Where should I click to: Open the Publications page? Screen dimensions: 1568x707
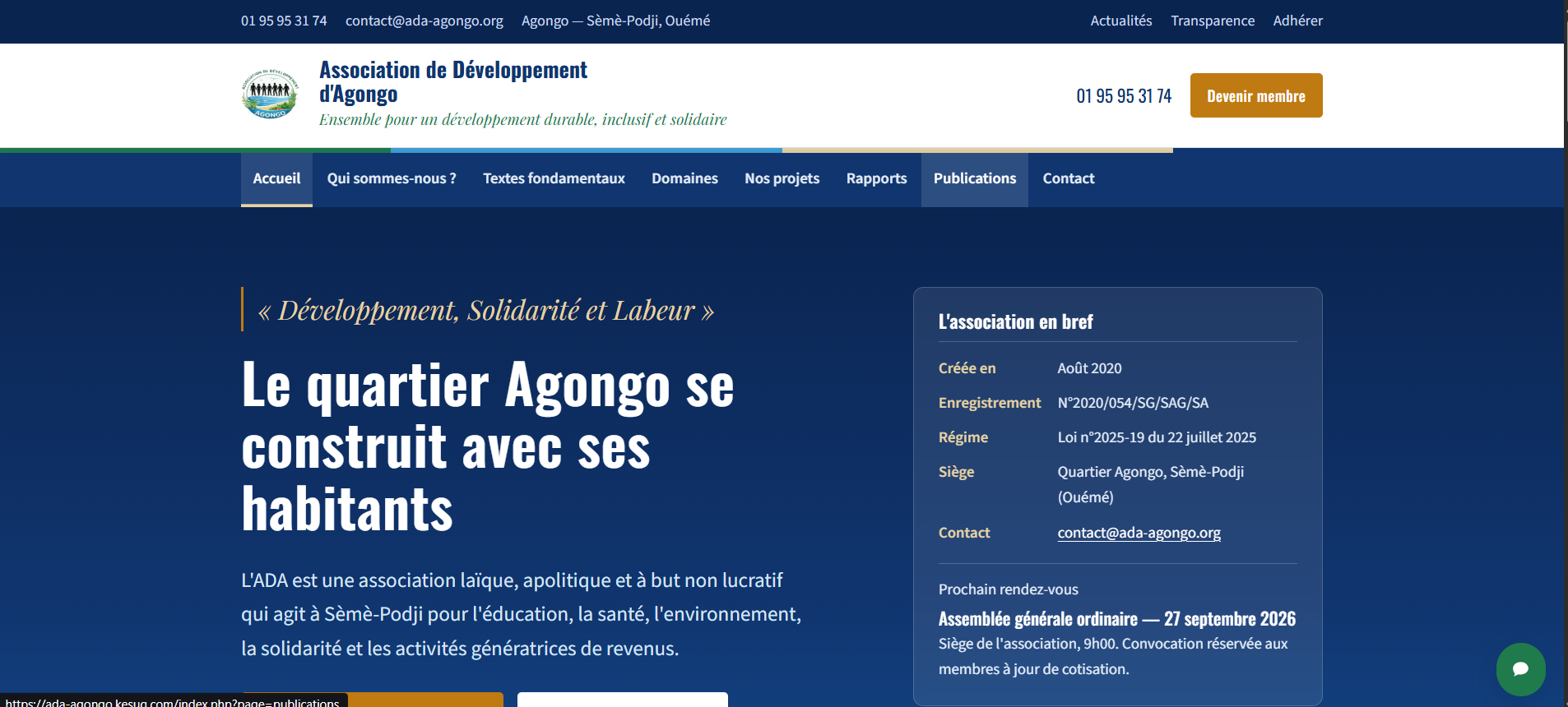(x=975, y=178)
